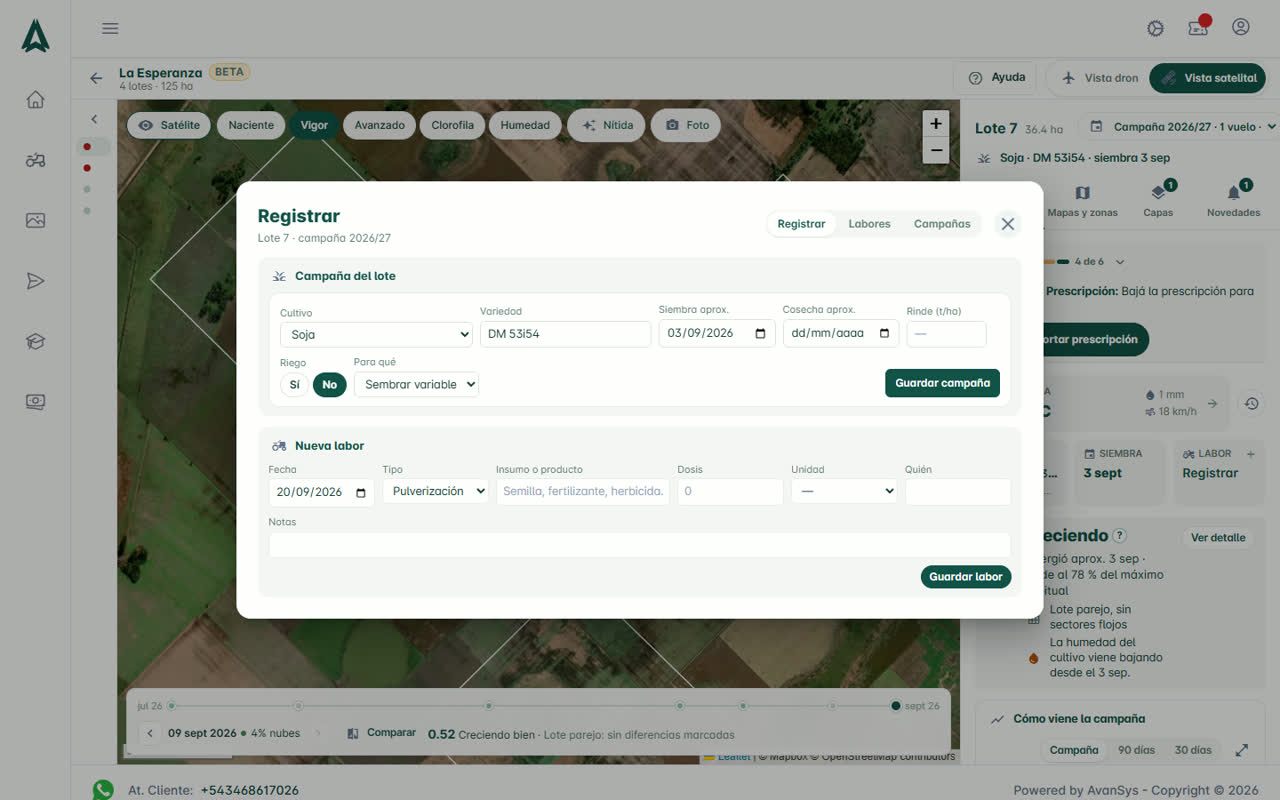The image size is (1280, 800).
Task: Switch to the Labores tab
Action: point(869,224)
